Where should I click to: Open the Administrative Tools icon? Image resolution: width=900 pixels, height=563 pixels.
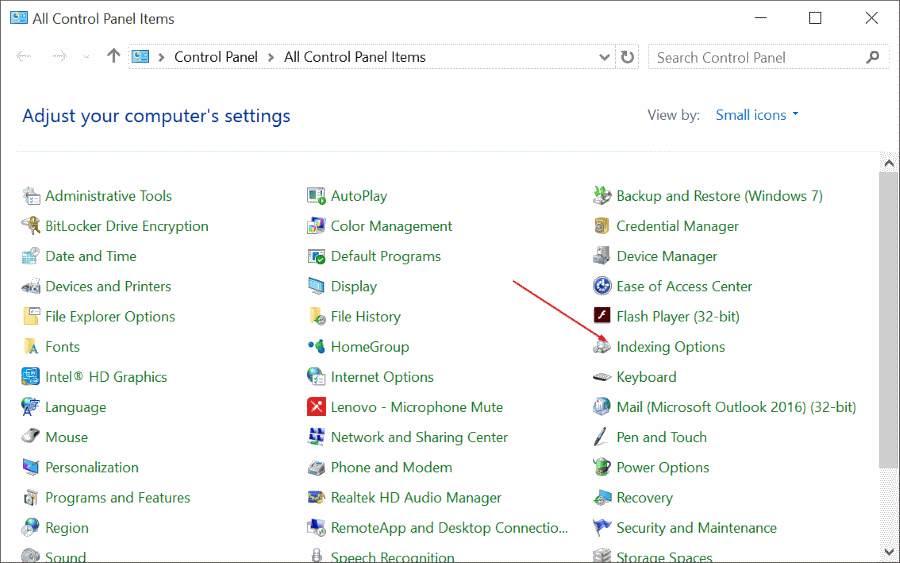tap(31, 196)
